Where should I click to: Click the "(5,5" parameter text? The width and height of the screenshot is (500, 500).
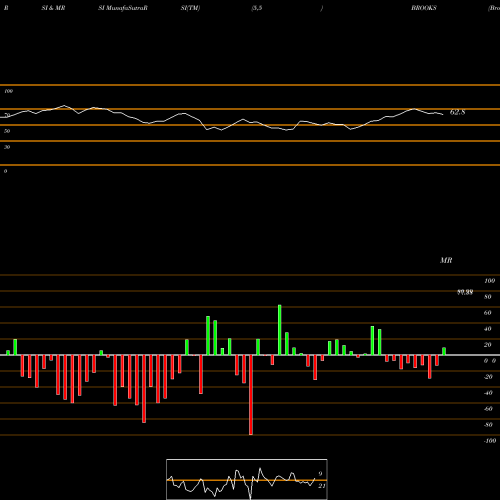click(257, 8)
